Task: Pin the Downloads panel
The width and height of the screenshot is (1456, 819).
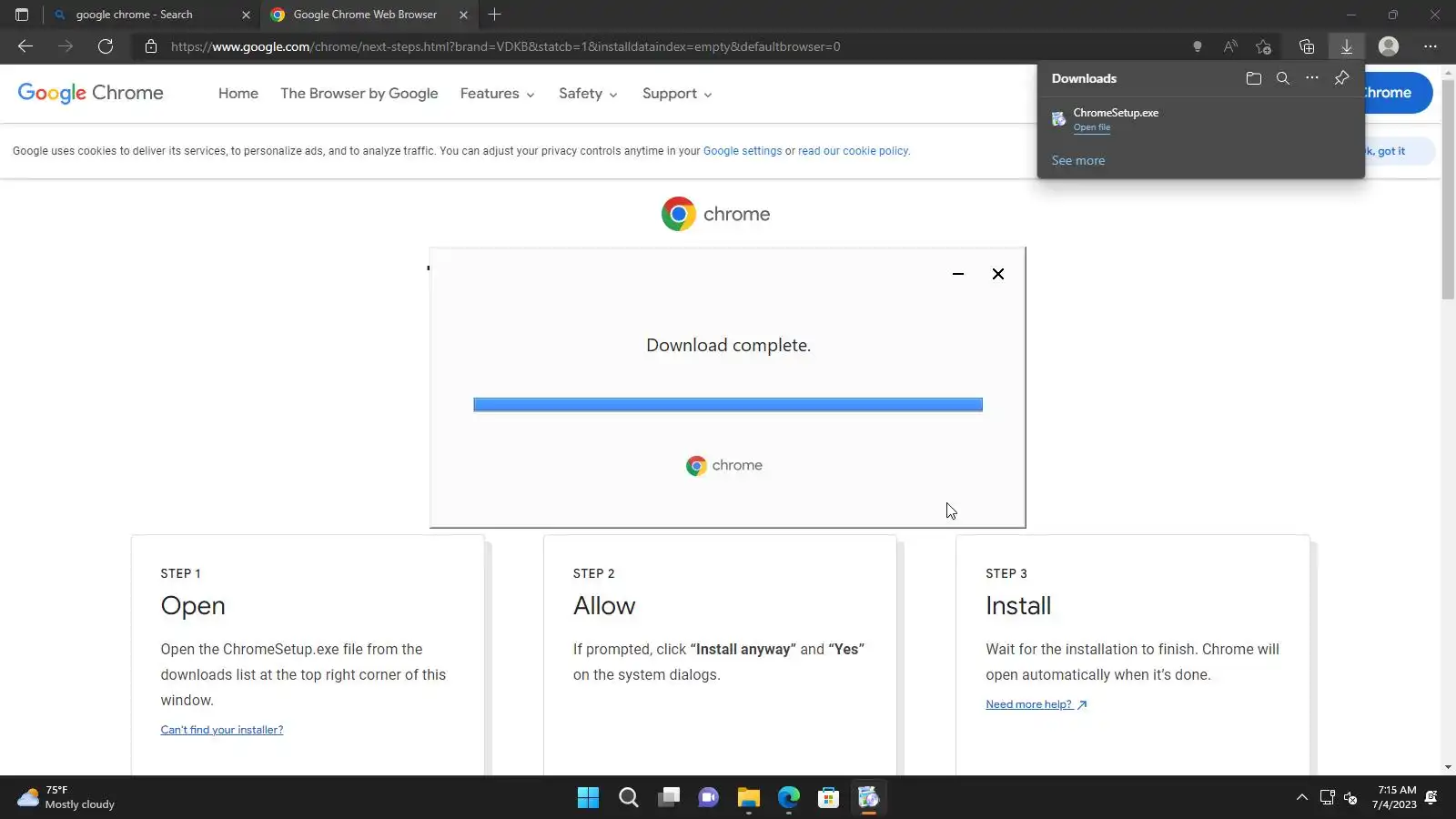Action: coord(1341,78)
